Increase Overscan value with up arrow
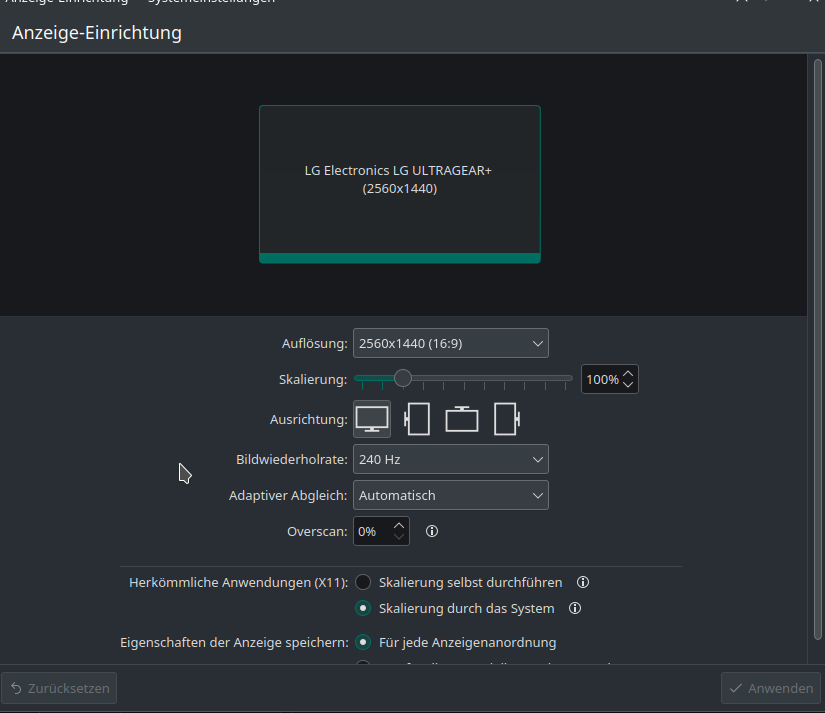This screenshot has height=713, width=825. tap(399, 526)
